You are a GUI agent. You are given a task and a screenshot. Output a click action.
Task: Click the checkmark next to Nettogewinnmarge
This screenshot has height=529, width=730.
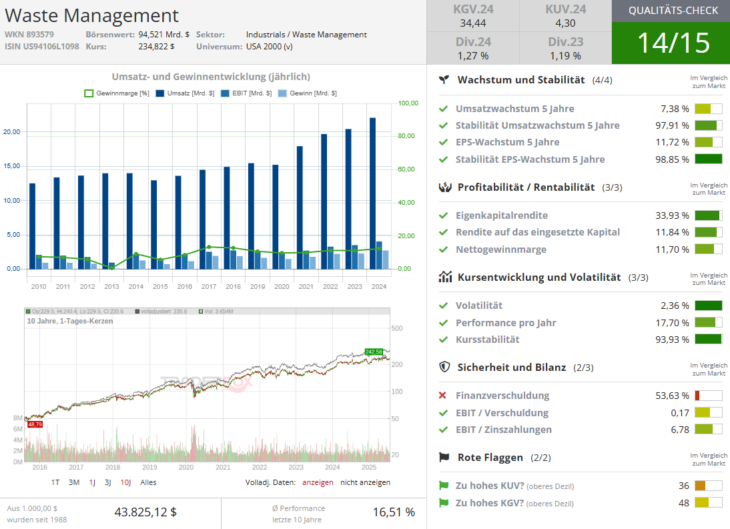[x=443, y=250]
